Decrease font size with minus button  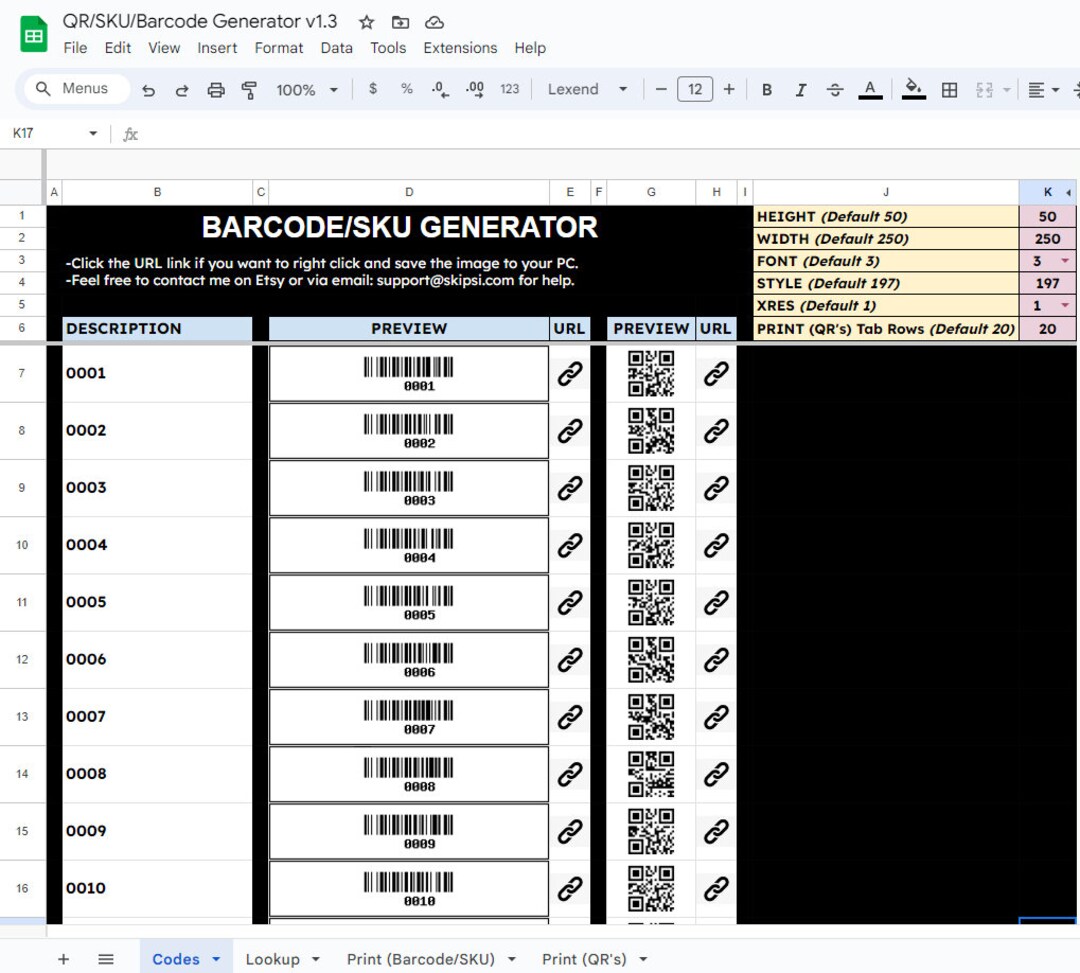(661, 89)
